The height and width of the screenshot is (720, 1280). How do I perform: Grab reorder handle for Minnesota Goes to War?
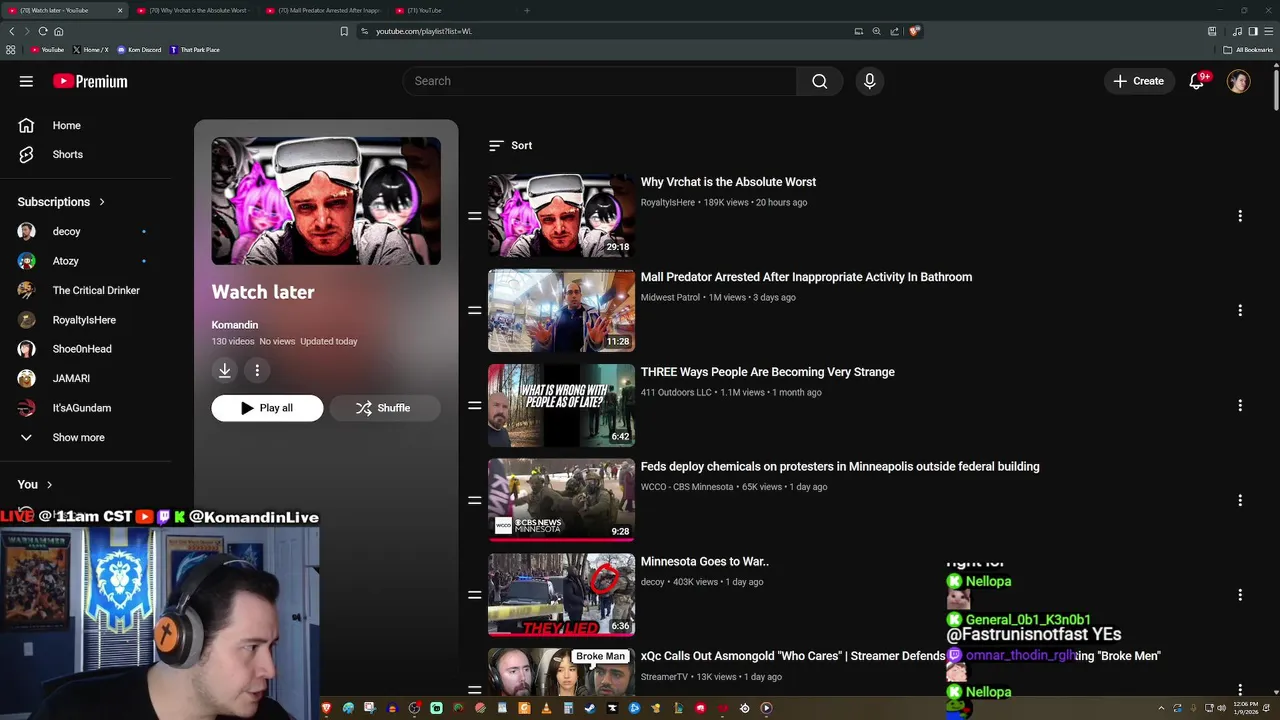click(x=475, y=595)
